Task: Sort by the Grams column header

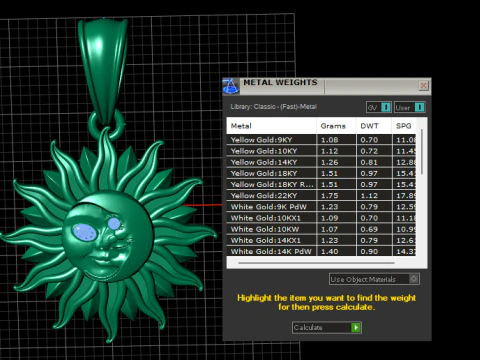Action: [x=336, y=126]
